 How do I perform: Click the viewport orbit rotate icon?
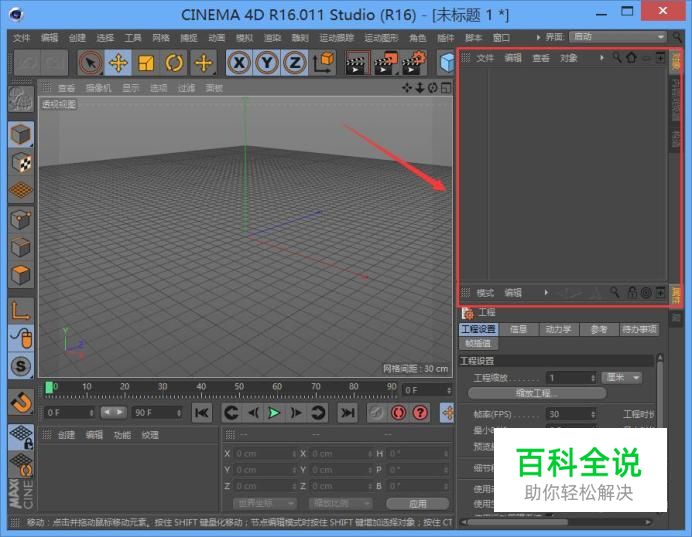pos(432,88)
